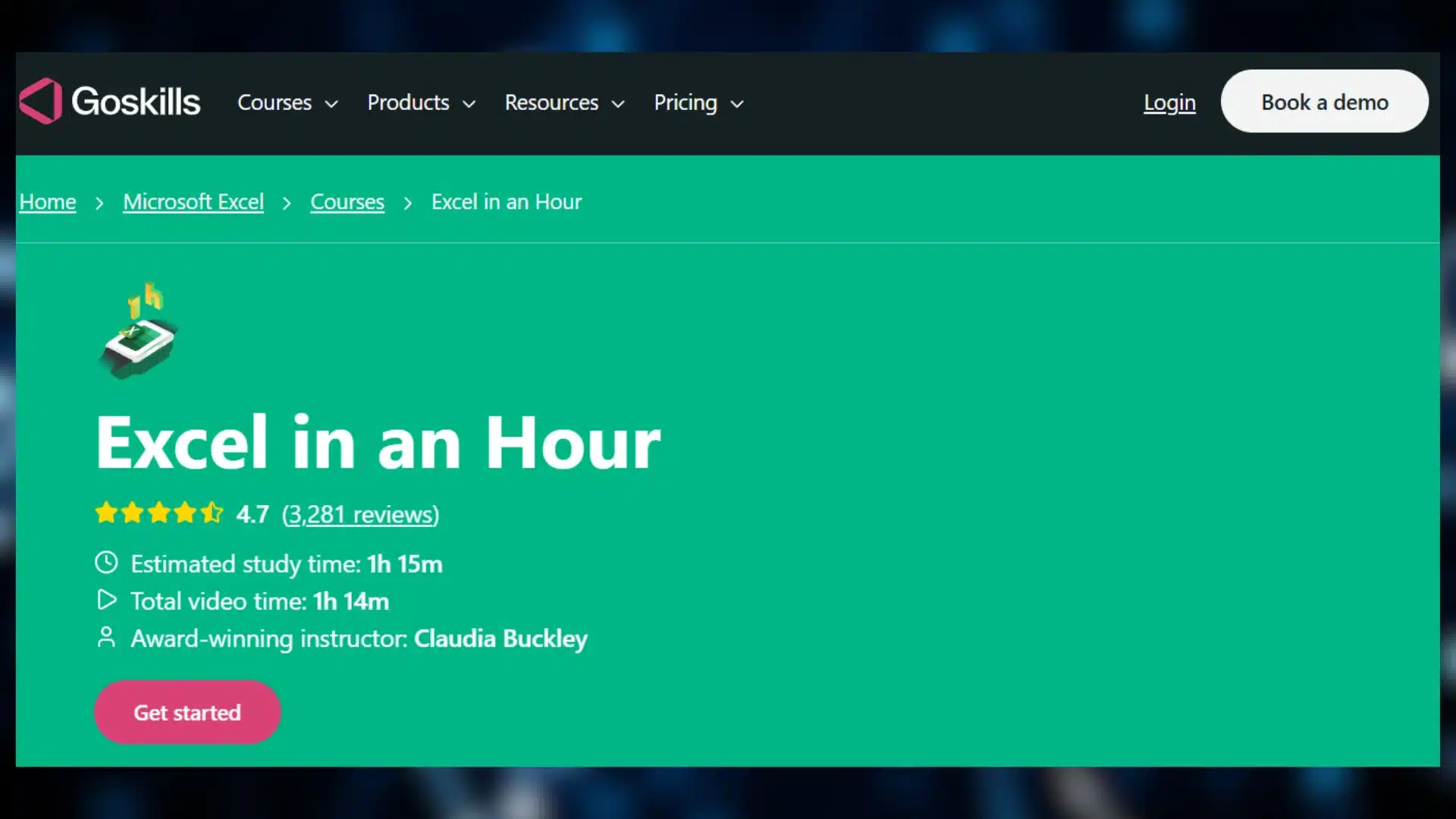Expand the Products chevron
Viewport: 1456px width, 819px height.
tap(469, 104)
